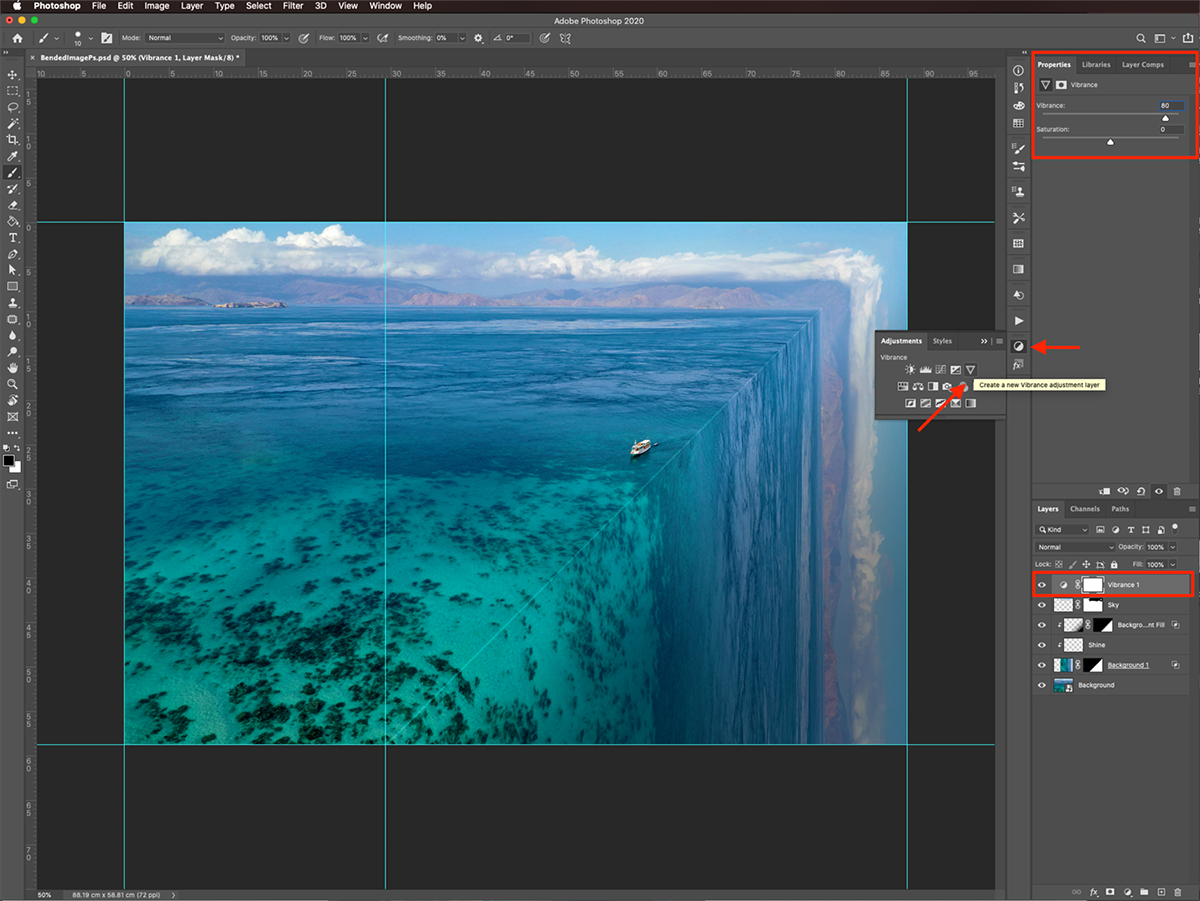Open the Libraries panel tab

click(1096, 65)
